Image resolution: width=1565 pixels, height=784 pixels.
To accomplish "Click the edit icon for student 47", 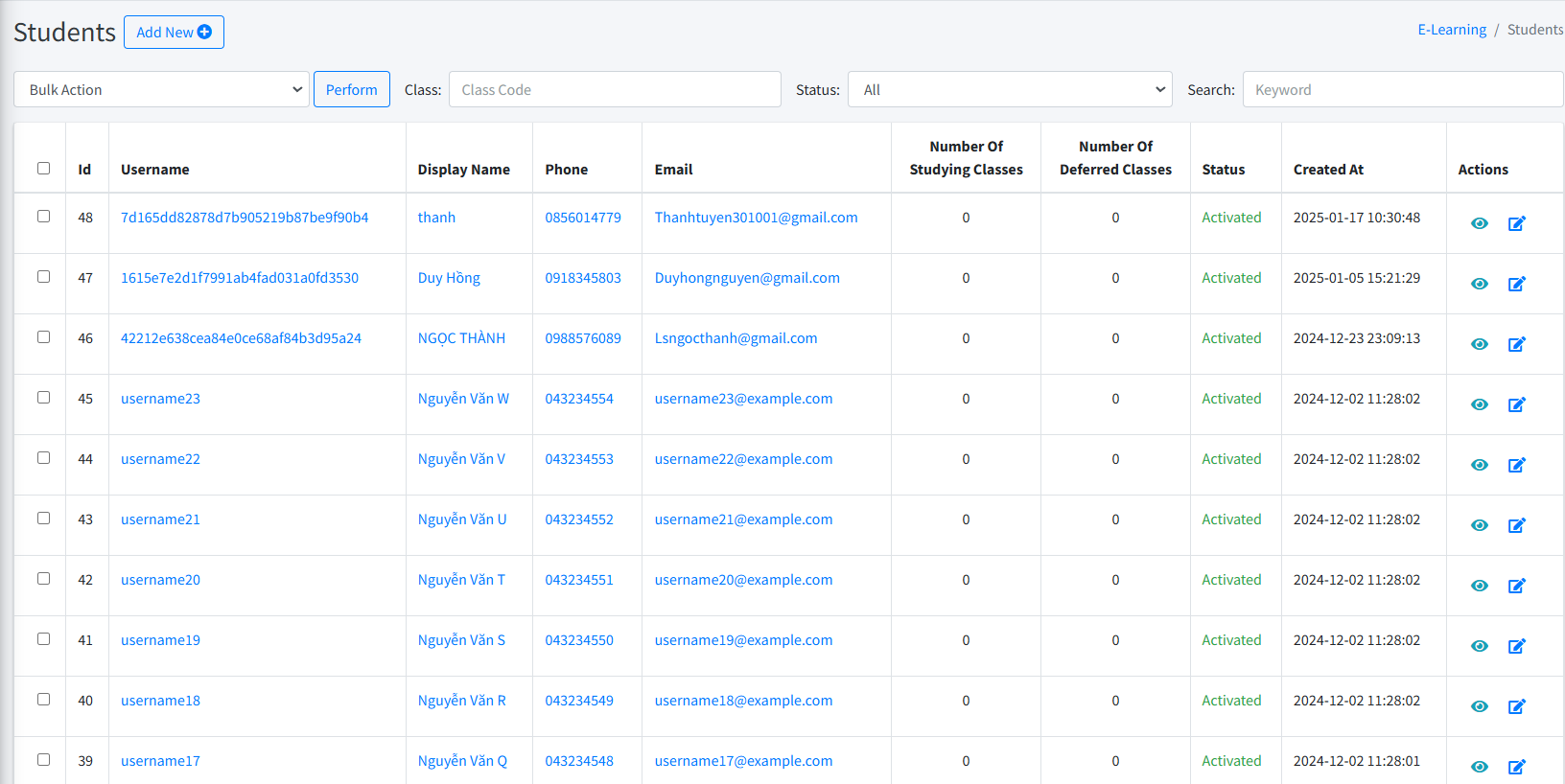I will click(1516, 284).
